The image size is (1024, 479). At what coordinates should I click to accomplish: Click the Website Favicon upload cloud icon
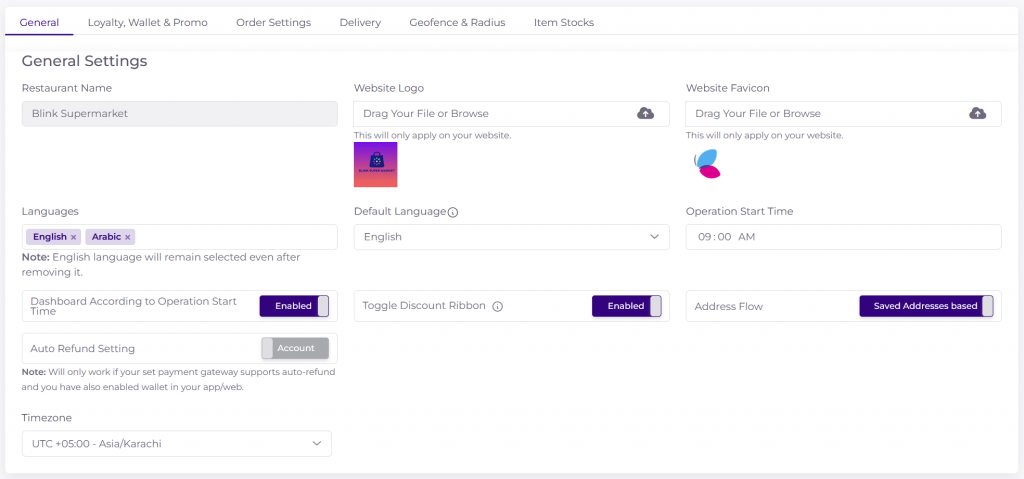pyautogui.click(x=977, y=114)
